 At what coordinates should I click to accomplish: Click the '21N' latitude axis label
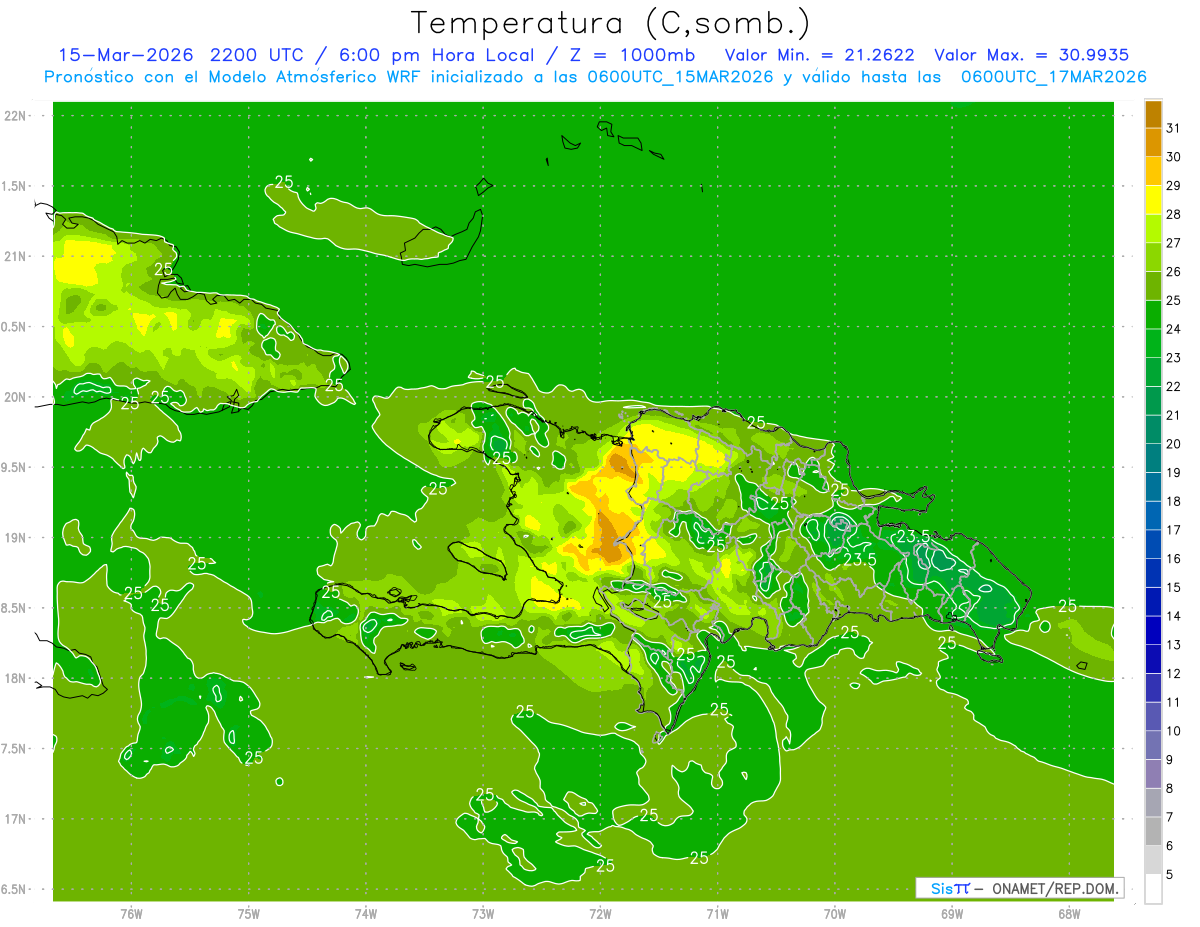tap(17, 256)
